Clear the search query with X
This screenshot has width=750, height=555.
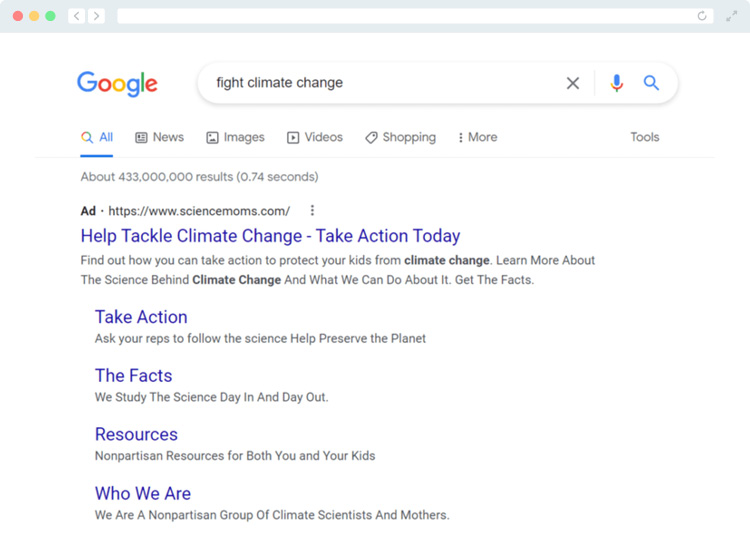point(573,83)
